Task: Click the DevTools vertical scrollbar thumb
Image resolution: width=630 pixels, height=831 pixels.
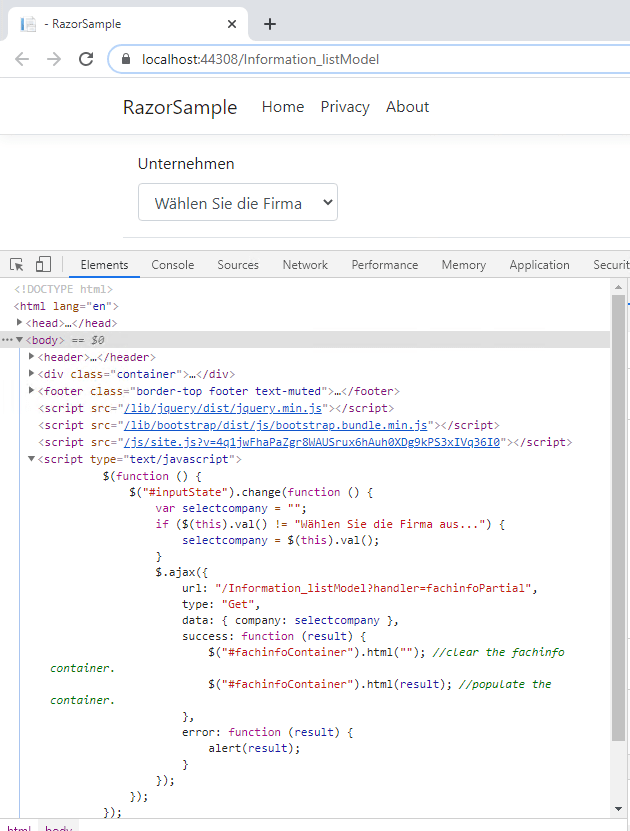Action: (x=618, y=518)
